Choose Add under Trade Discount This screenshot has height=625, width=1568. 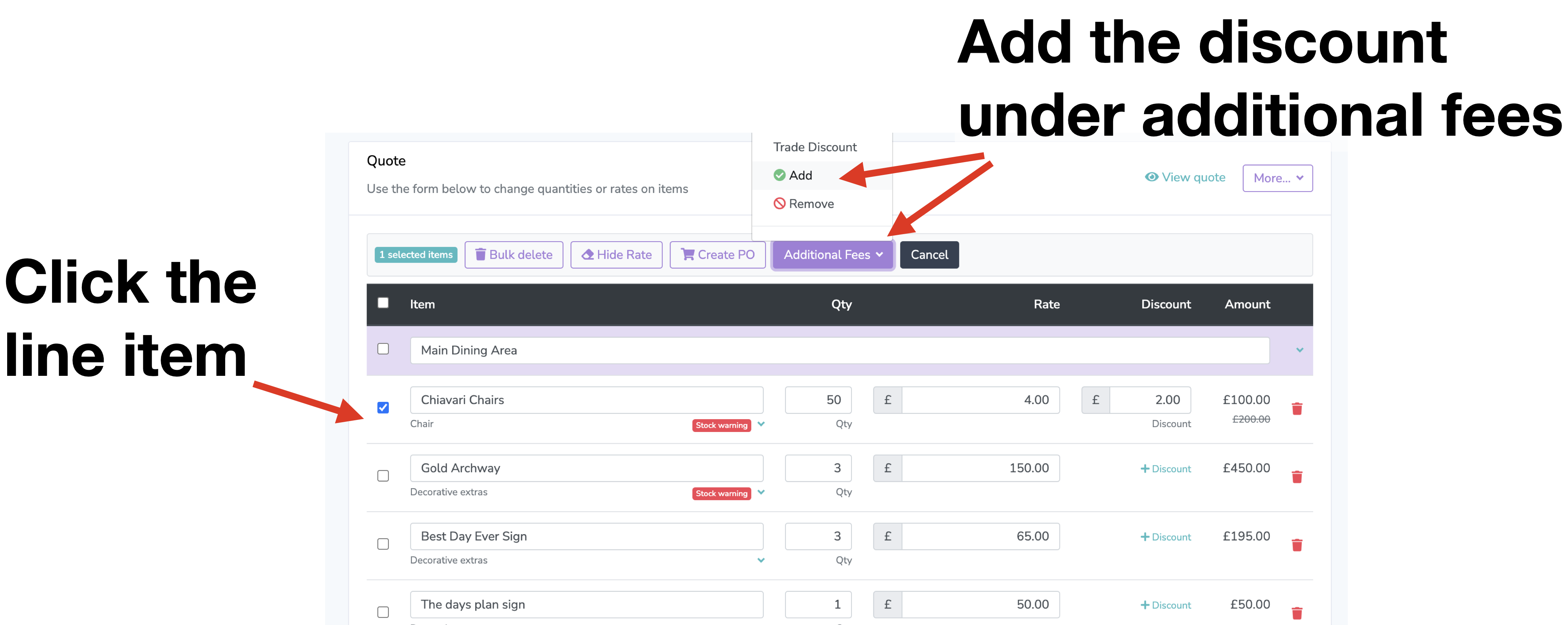coord(822,175)
